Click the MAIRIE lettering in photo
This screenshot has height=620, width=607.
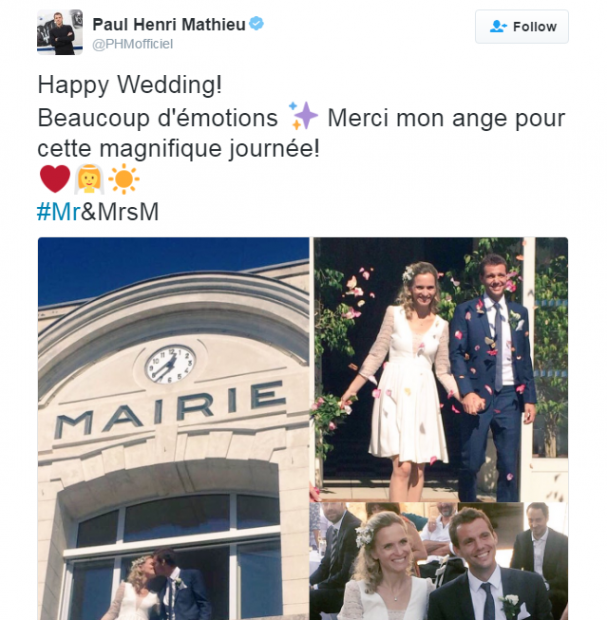170,409
